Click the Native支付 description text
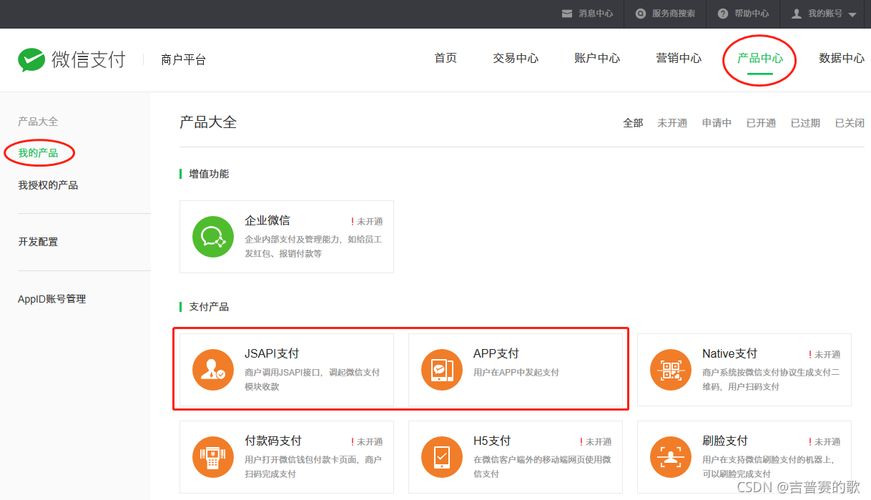871x500 pixels. pyautogui.click(x=771, y=379)
